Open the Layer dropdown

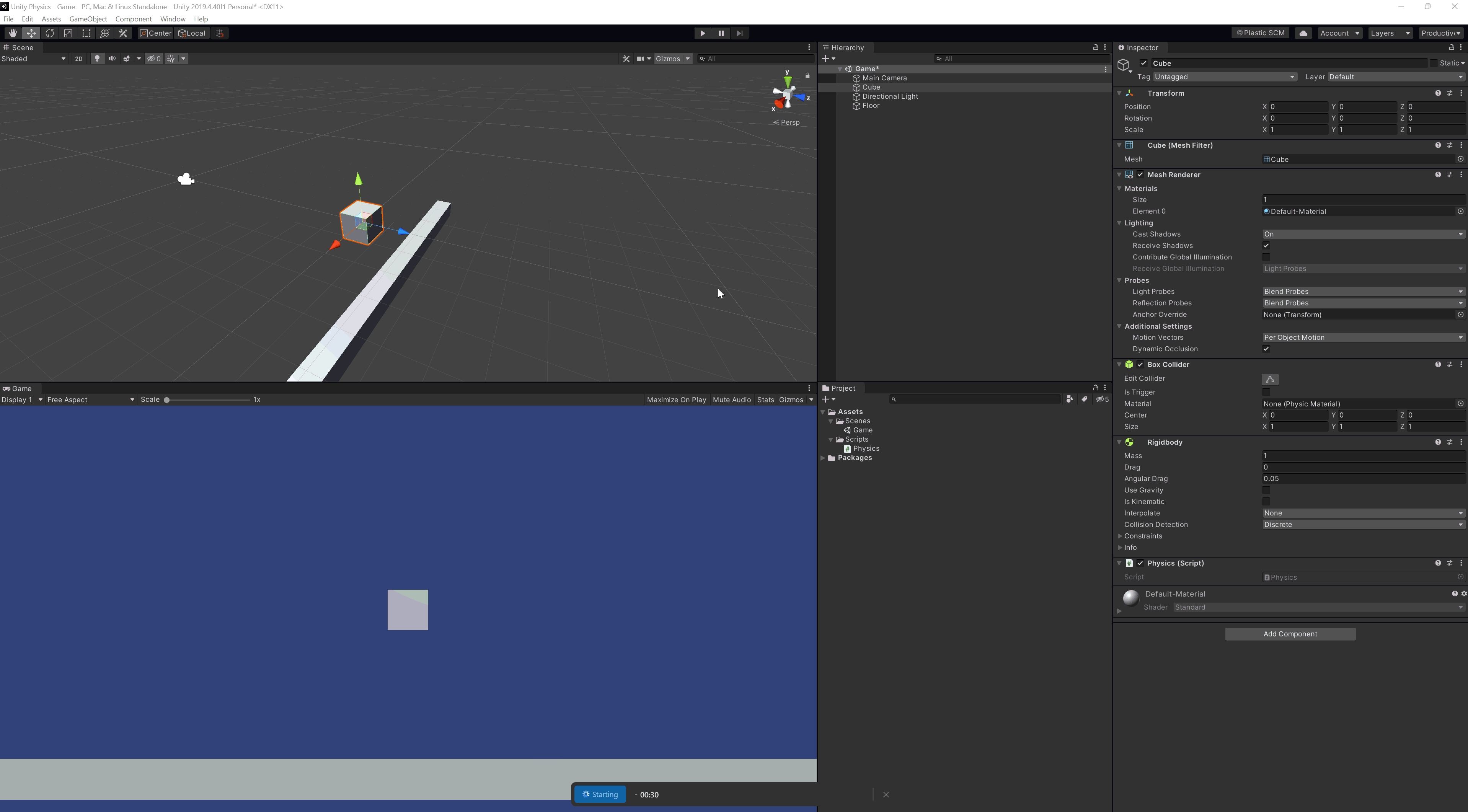point(1396,77)
